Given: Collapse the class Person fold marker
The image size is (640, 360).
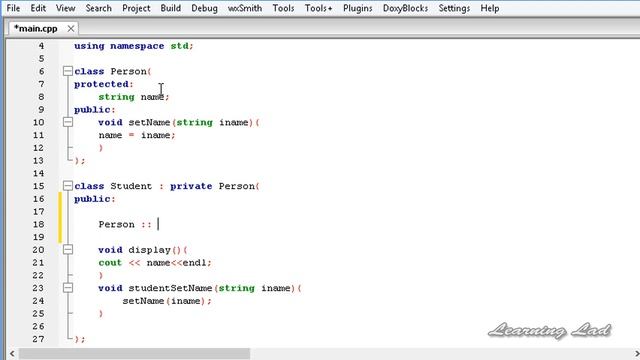Looking at the screenshot, I should (x=68, y=71).
